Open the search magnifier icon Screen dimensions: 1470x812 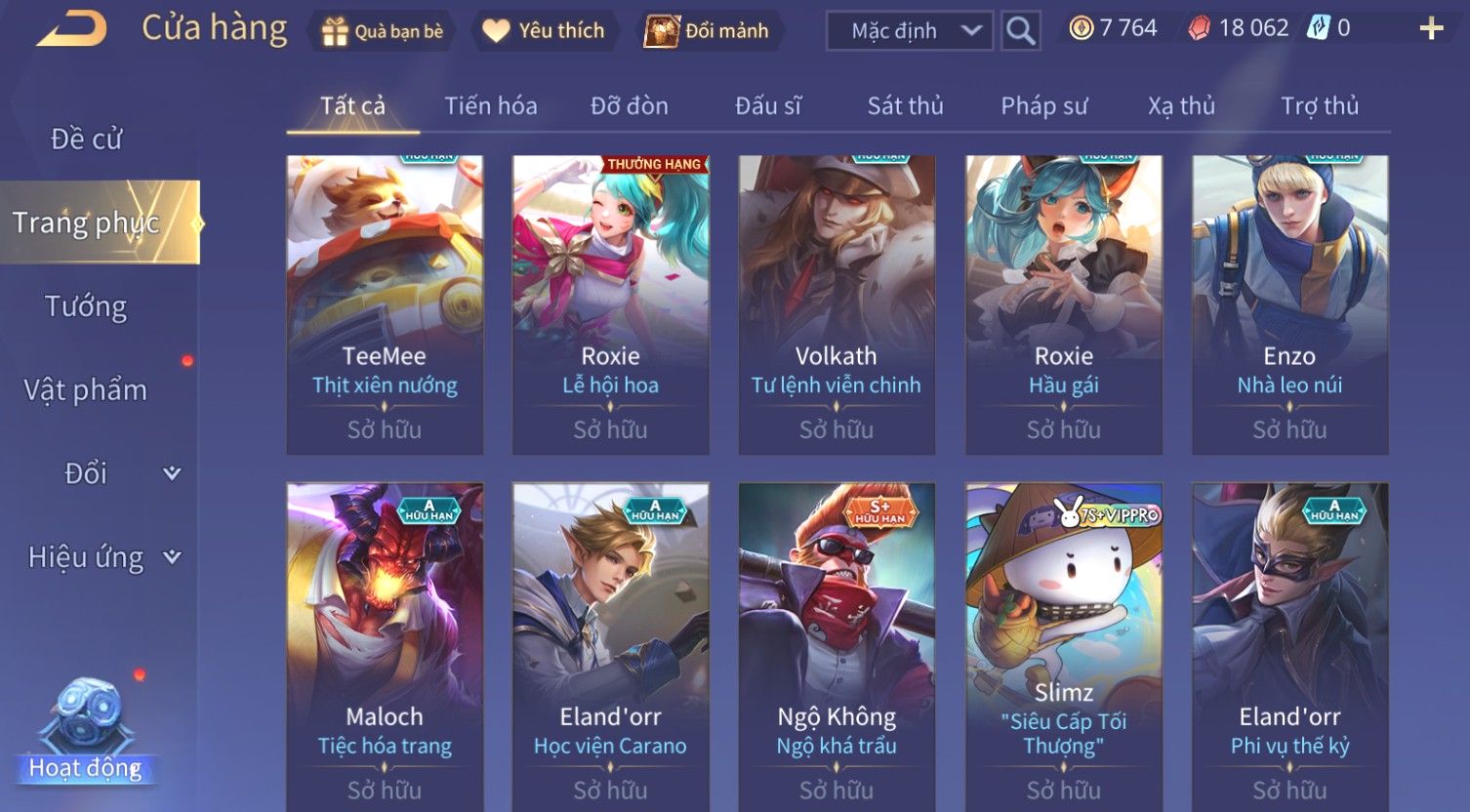[x=1020, y=31]
